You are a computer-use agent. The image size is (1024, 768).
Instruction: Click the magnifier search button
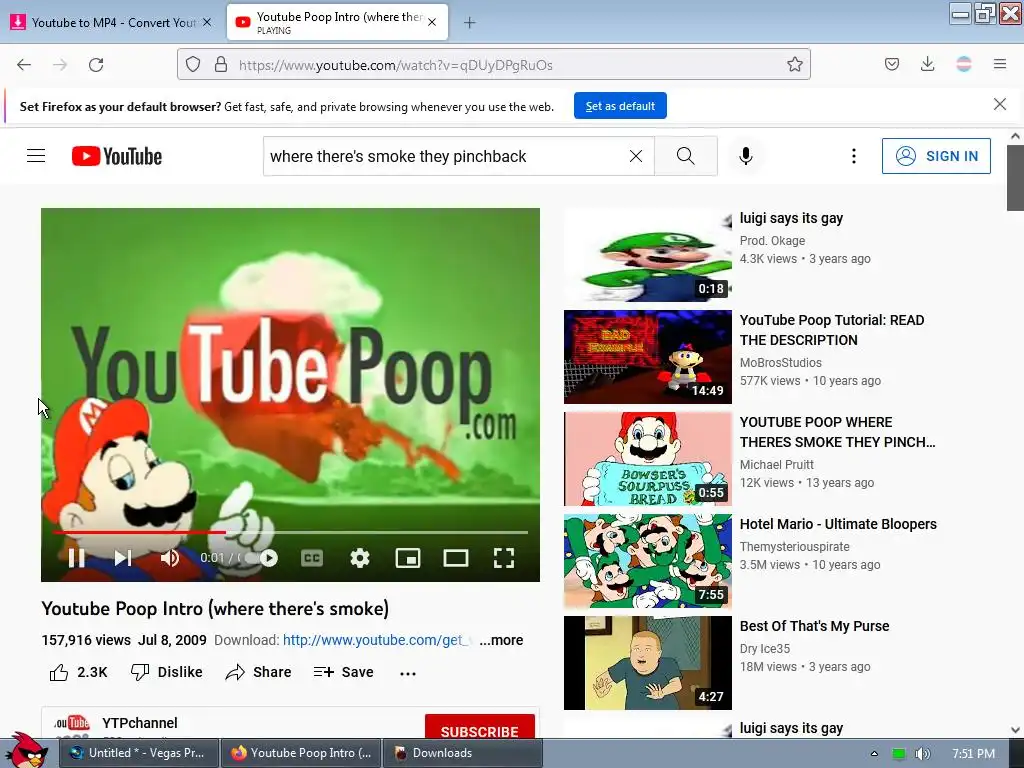pyautogui.click(x=686, y=156)
